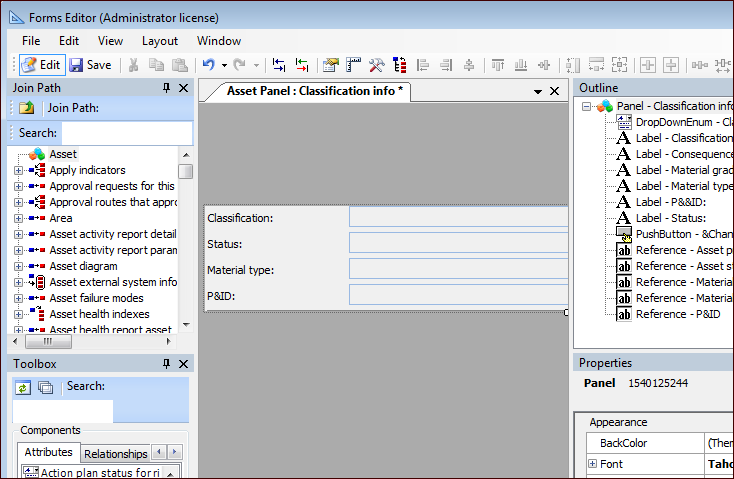Click the Toolbox refresh icon
The width and height of the screenshot is (734, 479).
click(23, 387)
